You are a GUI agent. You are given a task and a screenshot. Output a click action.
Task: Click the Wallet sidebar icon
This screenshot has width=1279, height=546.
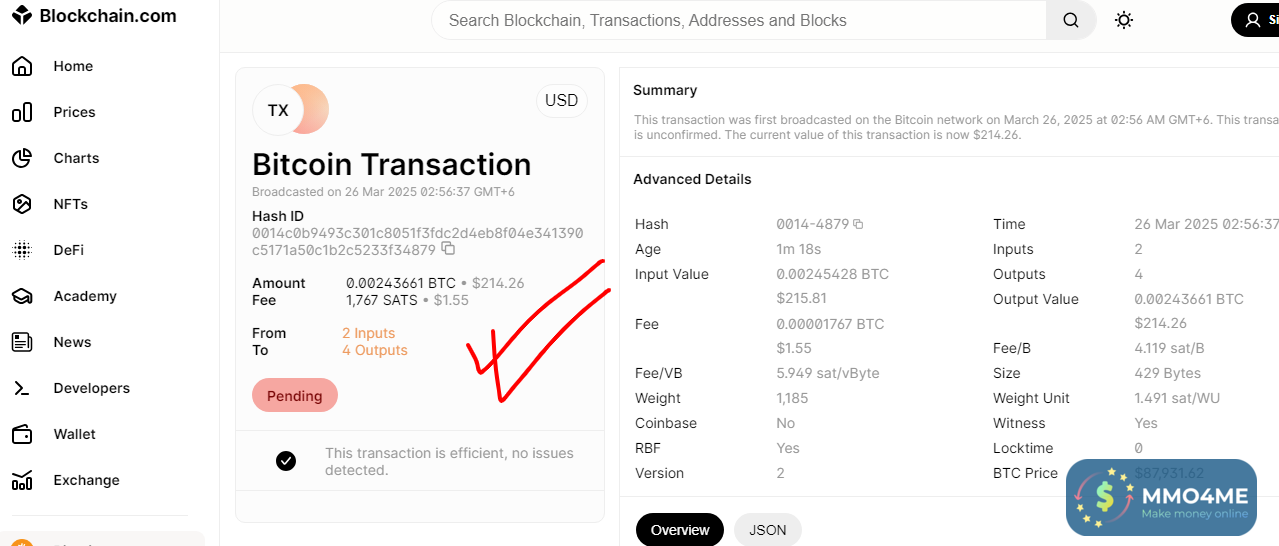click(x=22, y=434)
